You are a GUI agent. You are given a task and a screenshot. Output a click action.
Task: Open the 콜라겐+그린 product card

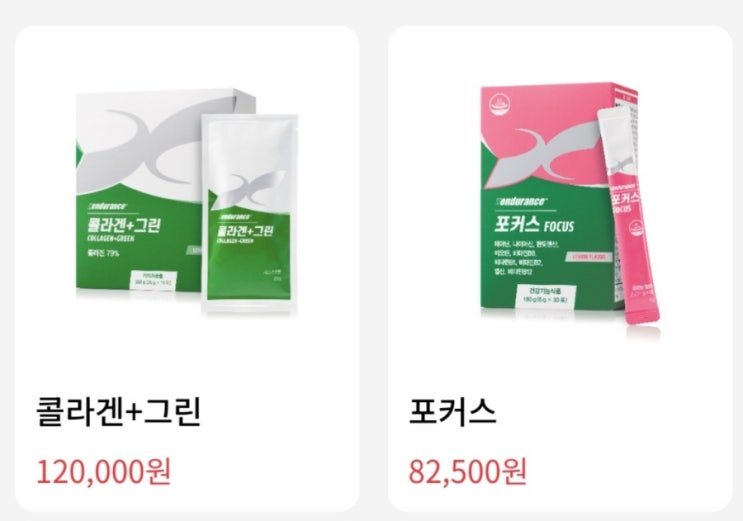click(187, 268)
